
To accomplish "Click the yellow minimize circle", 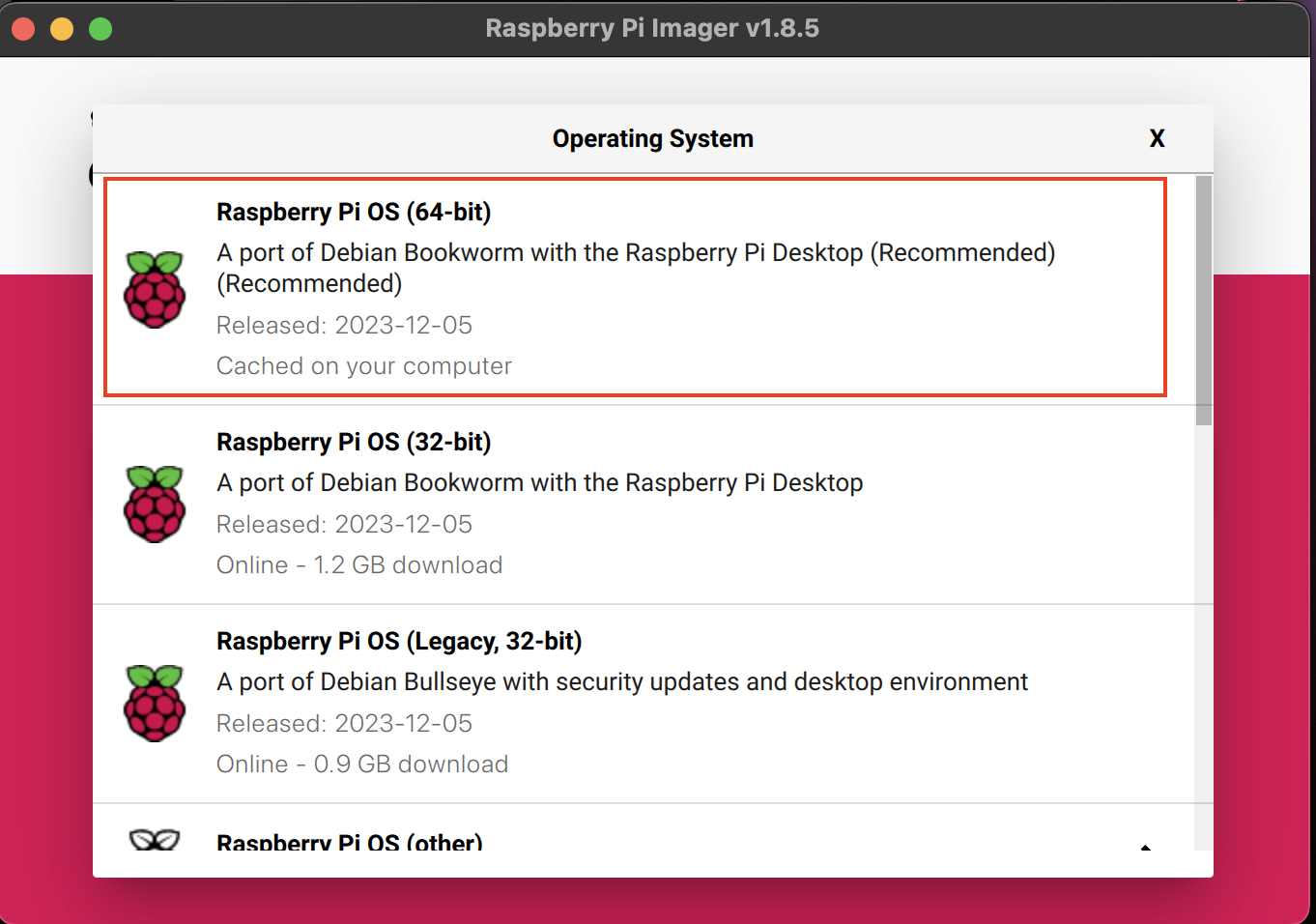I will tap(61, 28).
